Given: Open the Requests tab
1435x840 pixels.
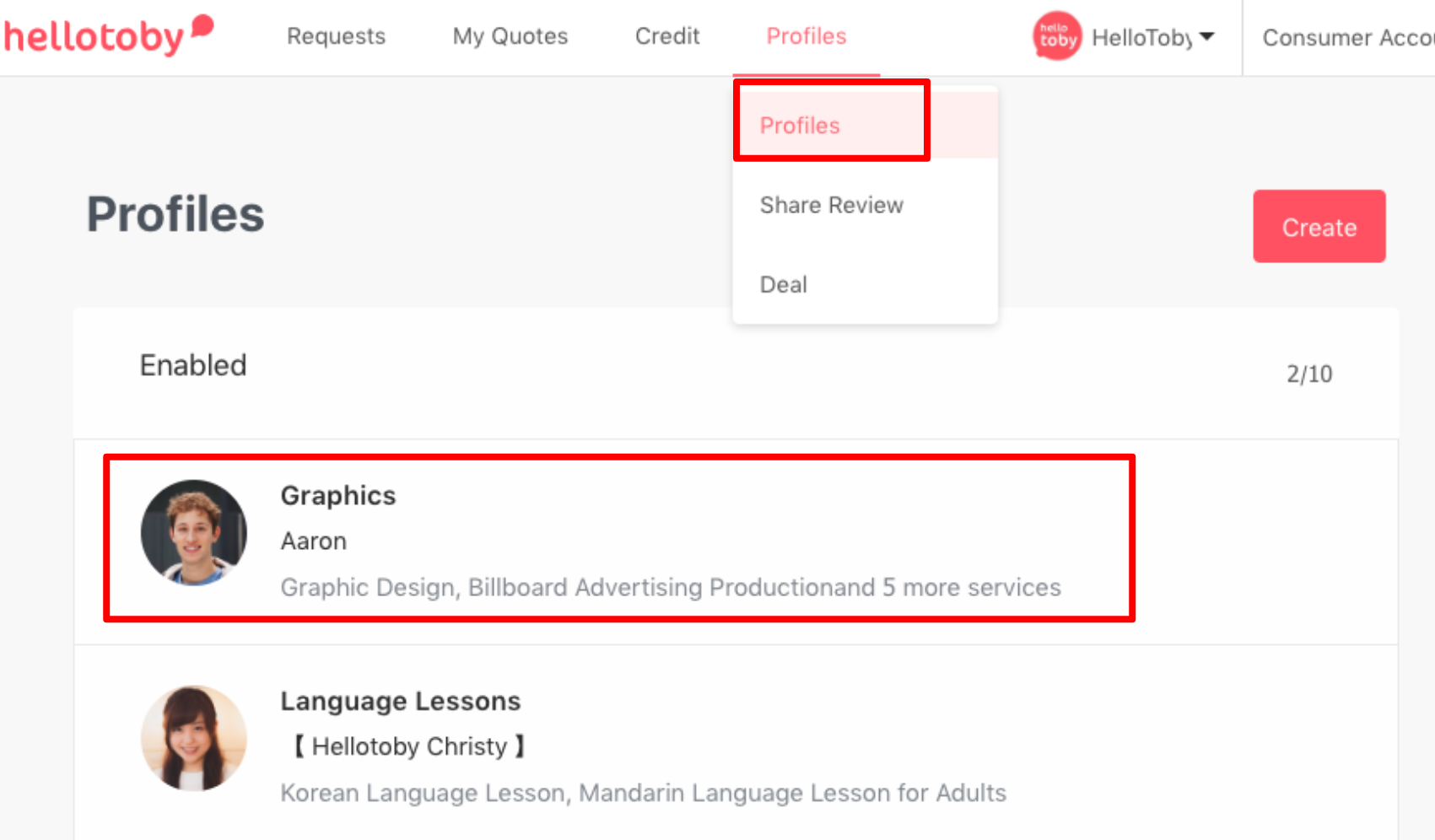Looking at the screenshot, I should tap(336, 36).
